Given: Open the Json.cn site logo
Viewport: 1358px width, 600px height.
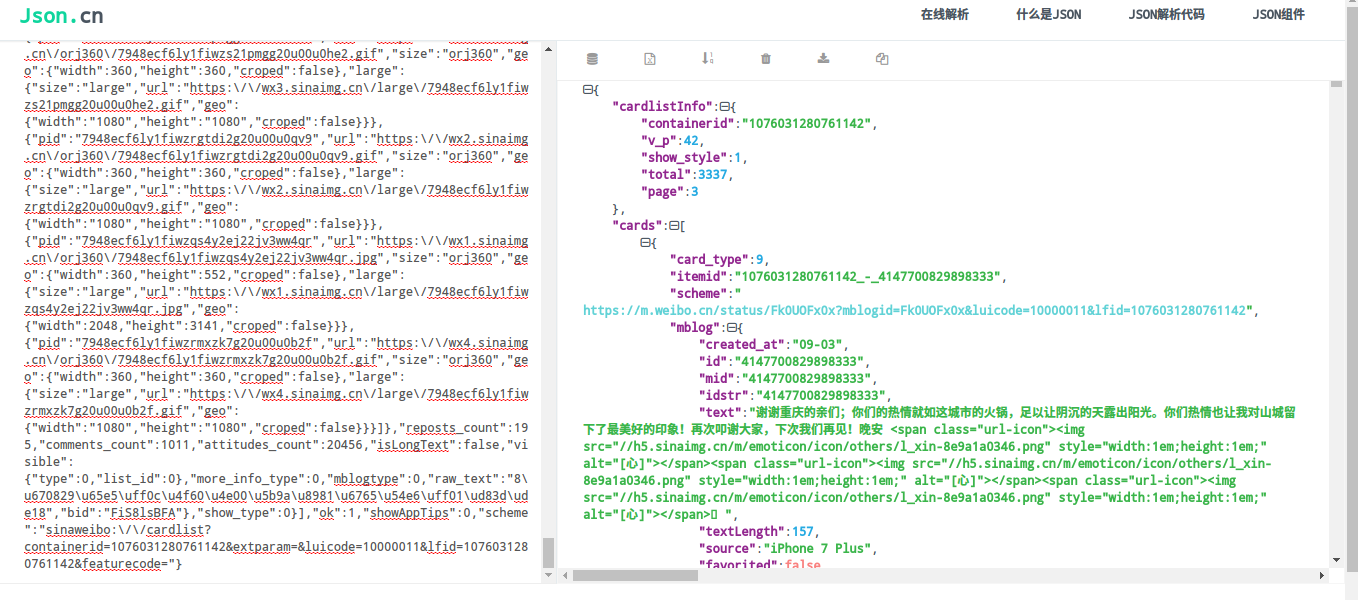Looking at the screenshot, I should (x=61, y=15).
